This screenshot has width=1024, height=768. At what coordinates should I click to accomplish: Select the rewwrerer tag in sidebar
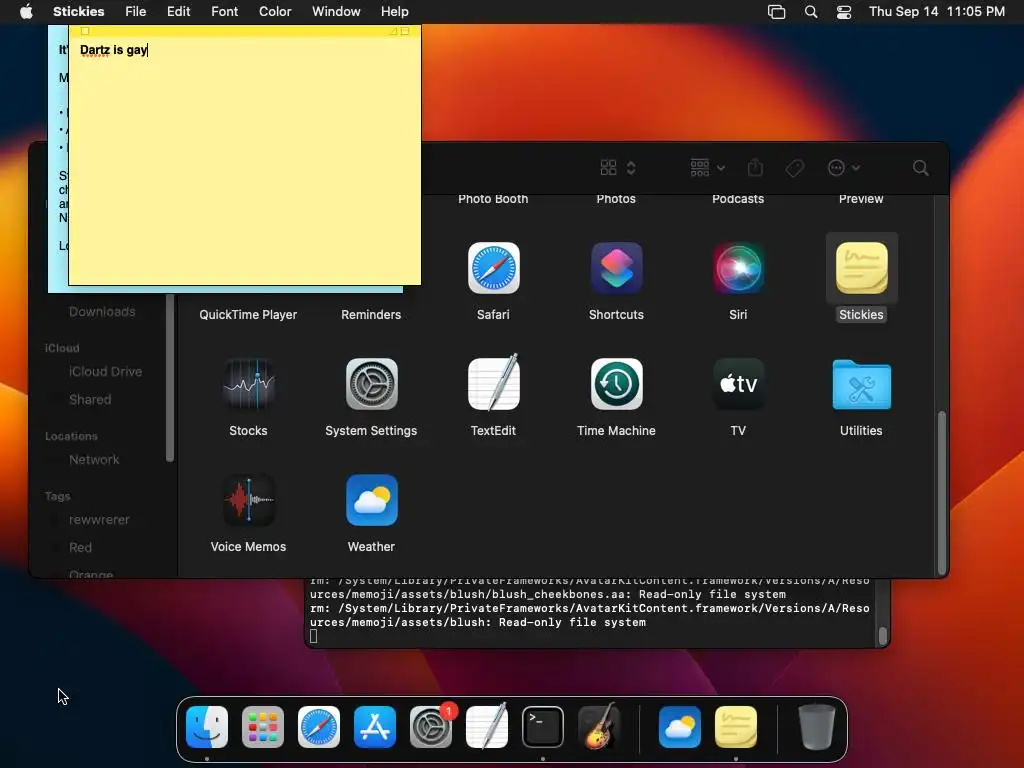[x=99, y=520]
